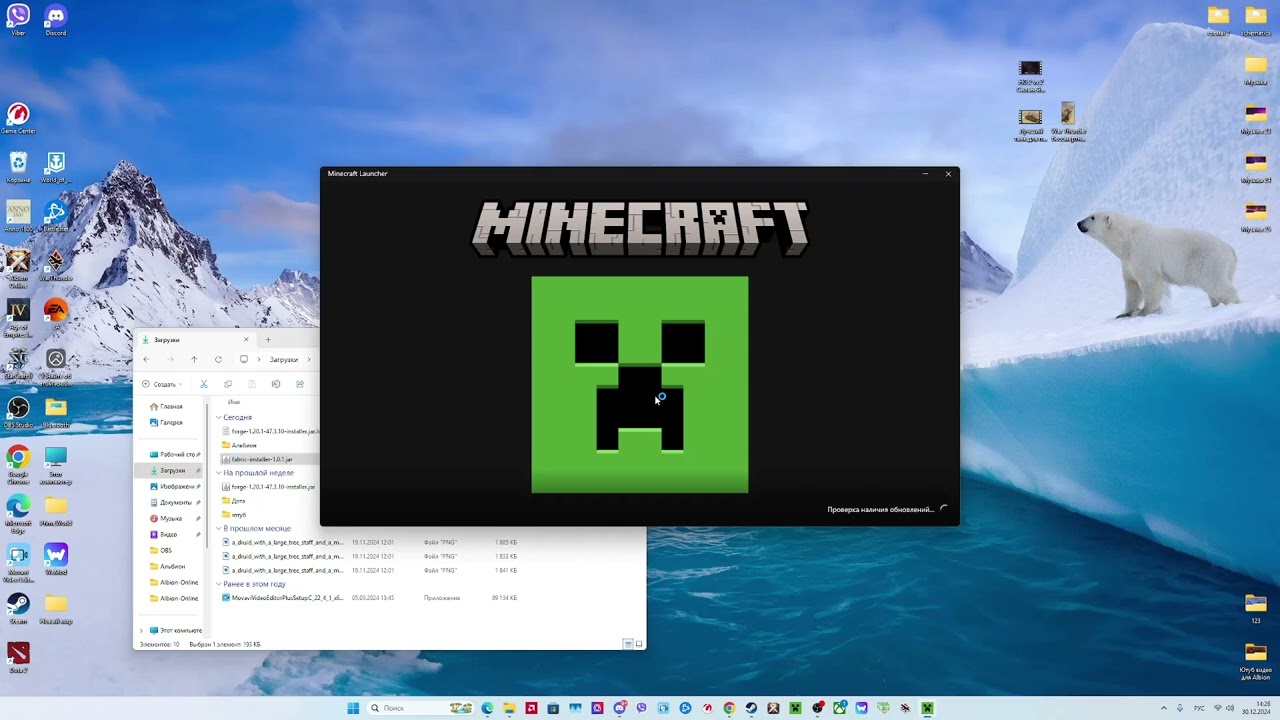Open the Windows Start menu
Image resolution: width=1280 pixels, height=720 pixels.
click(x=353, y=708)
